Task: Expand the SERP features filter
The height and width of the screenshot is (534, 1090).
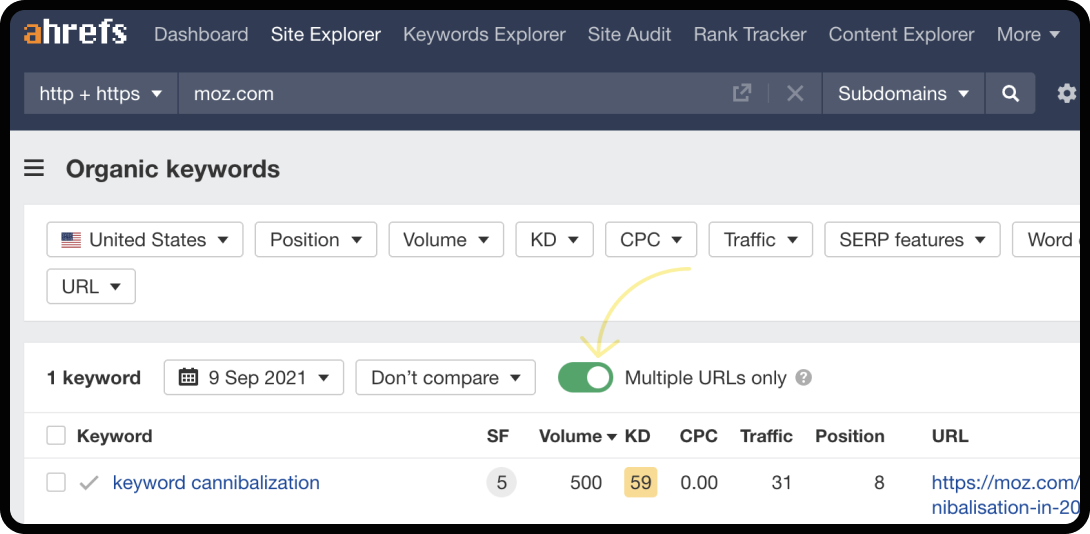Action: pyautogui.click(x=912, y=240)
